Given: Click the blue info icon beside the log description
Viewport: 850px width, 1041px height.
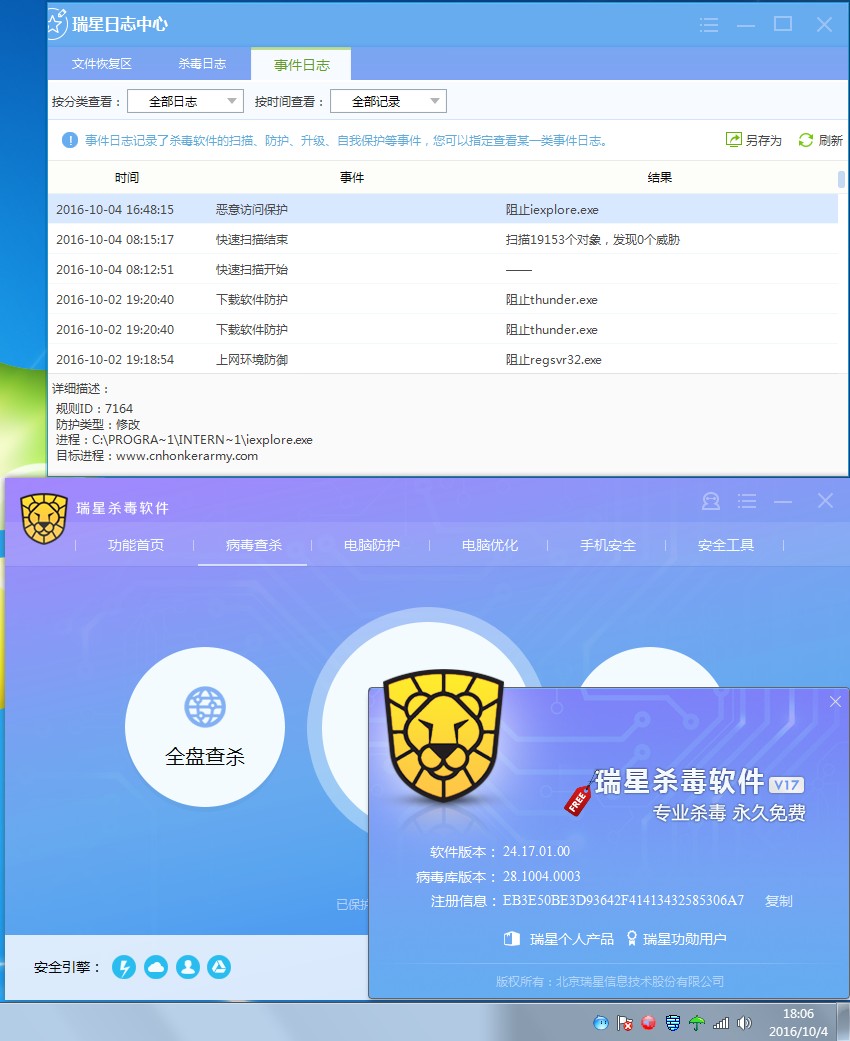Looking at the screenshot, I should (x=70, y=140).
